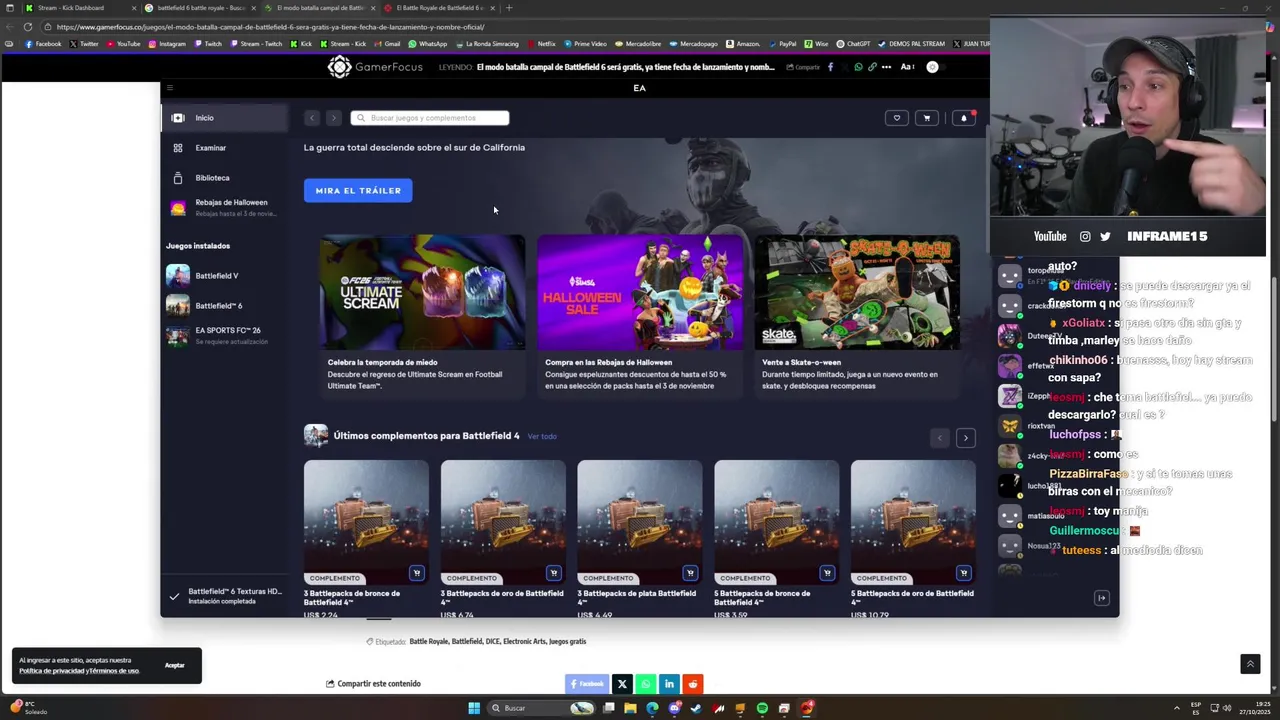This screenshot has height=720, width=1280.
Task: Open the Política de privacidad y términos link
Action: tap(79, 671)
